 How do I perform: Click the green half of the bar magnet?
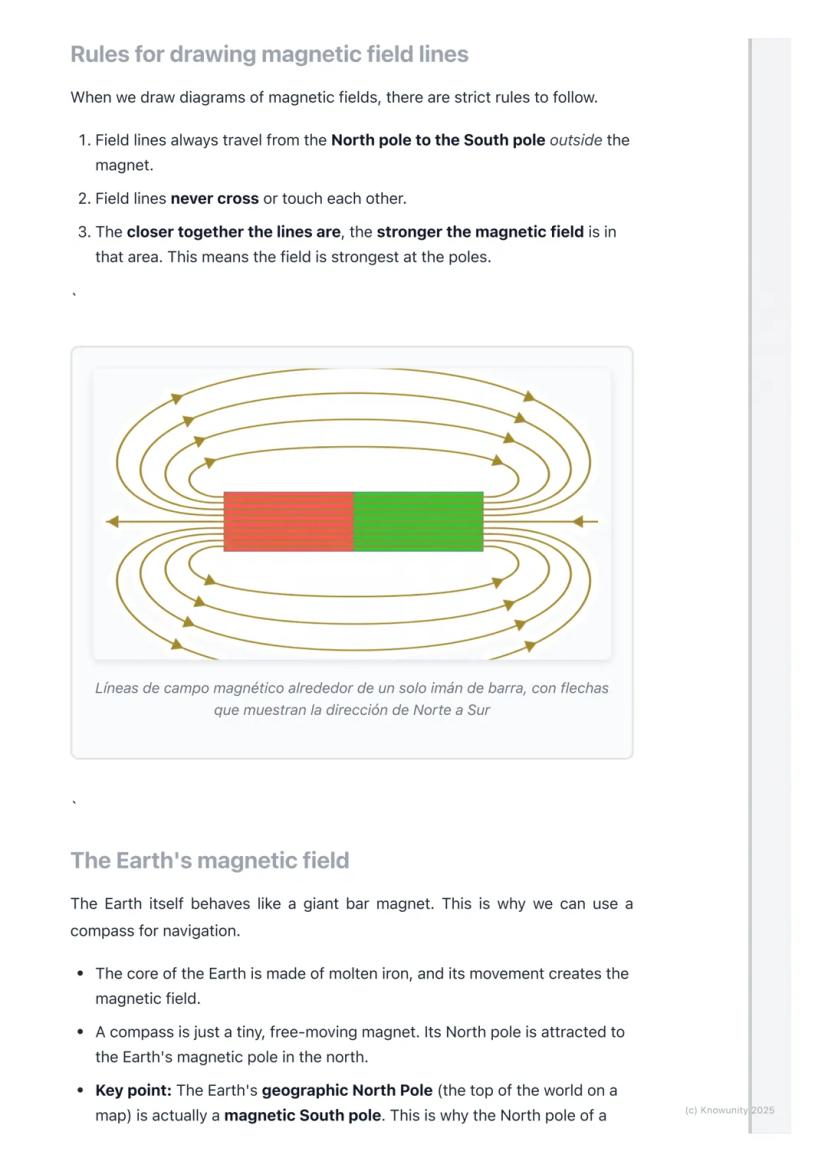click(418, 521)
